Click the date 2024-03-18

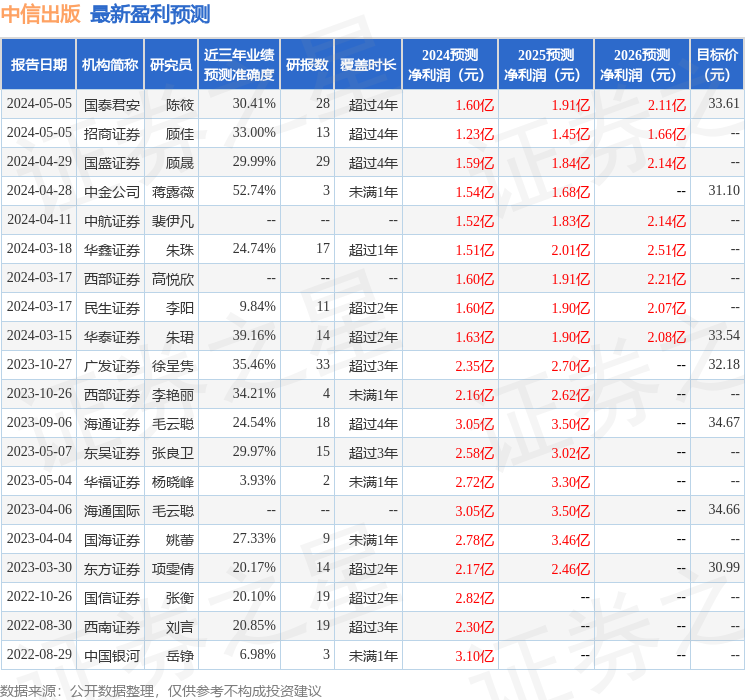coord(39,248)
